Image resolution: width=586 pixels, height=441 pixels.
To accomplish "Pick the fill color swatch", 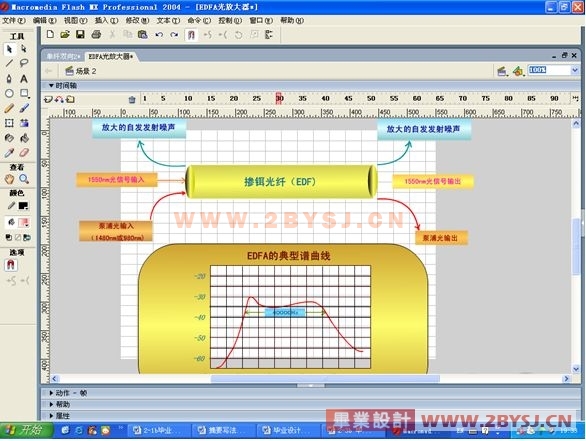I will click(x=24, y=223).
